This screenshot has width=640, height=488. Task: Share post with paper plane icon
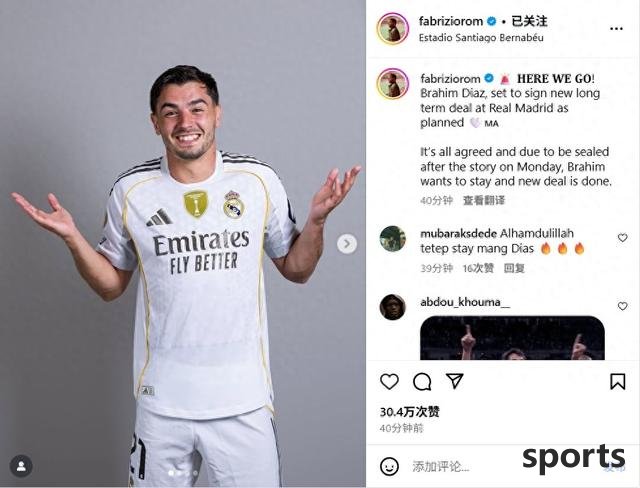[454, 381]
